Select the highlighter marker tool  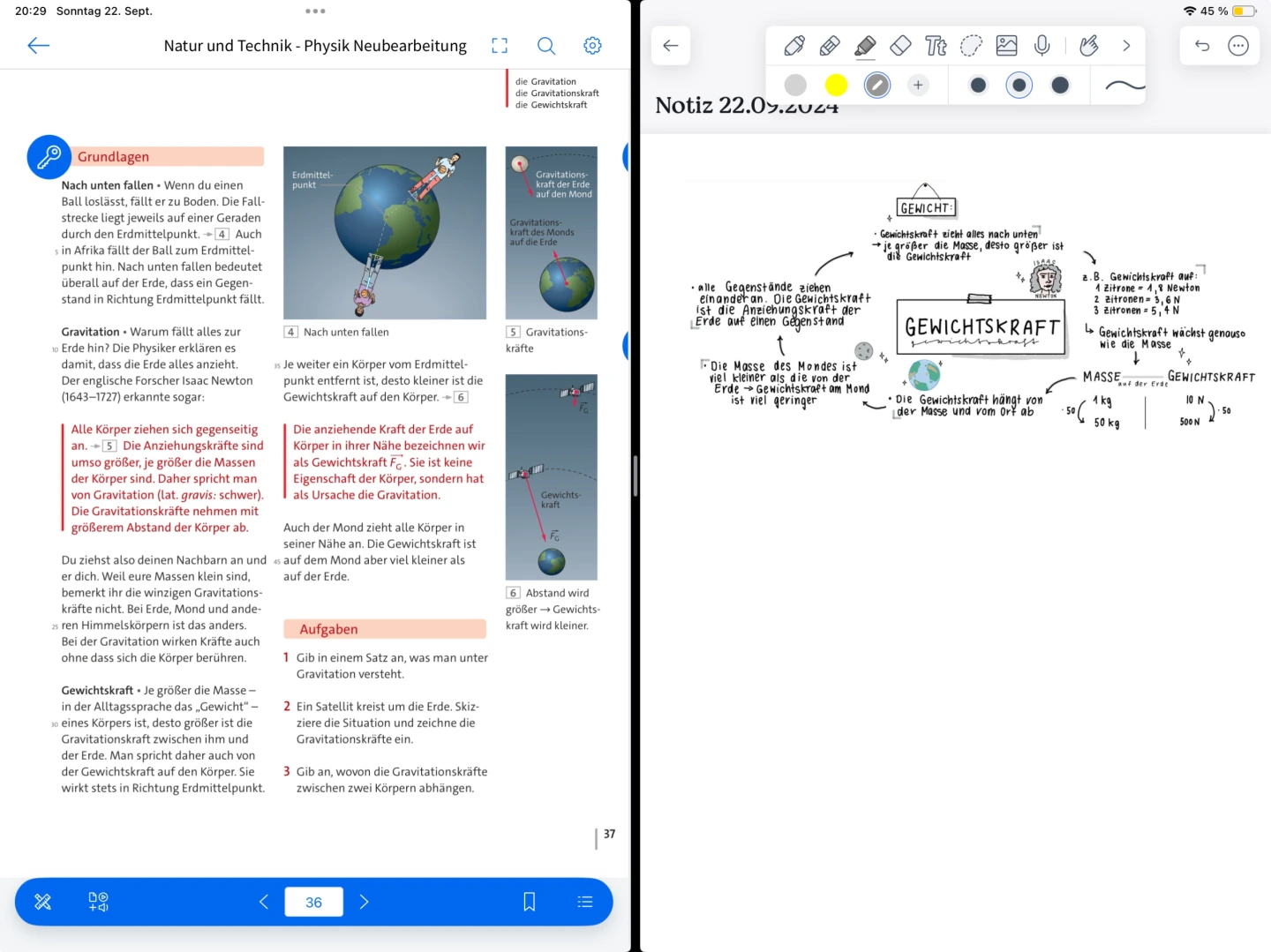click(x=865, y=46)
